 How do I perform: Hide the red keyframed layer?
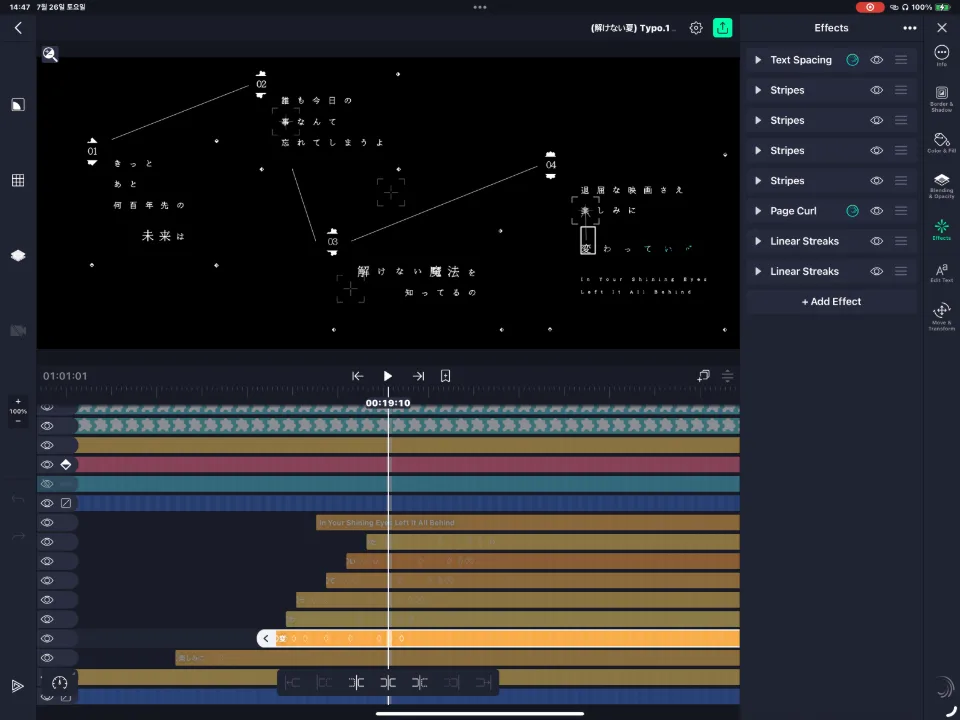[47, 465]
